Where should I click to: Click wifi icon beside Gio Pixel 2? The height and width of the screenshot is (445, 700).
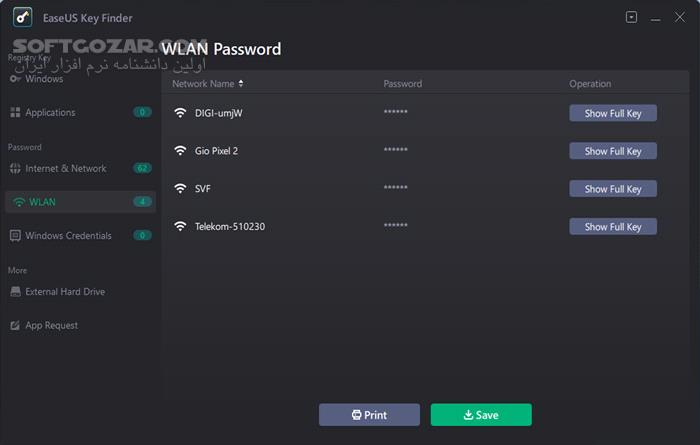tap(180, 151)
